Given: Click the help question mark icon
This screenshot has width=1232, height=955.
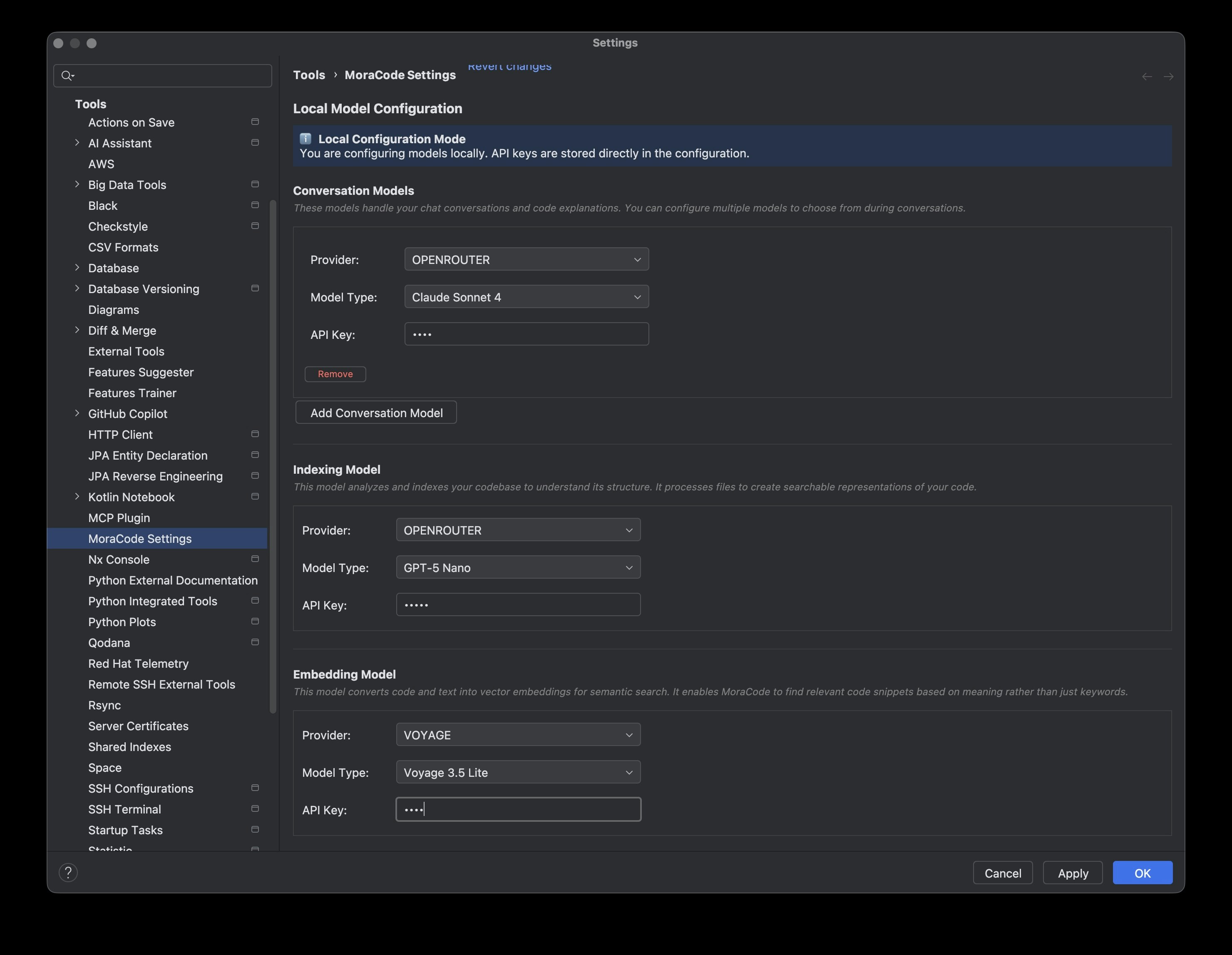Looking at the screenshot, I should pyautogui.click(x=68, y=873).
